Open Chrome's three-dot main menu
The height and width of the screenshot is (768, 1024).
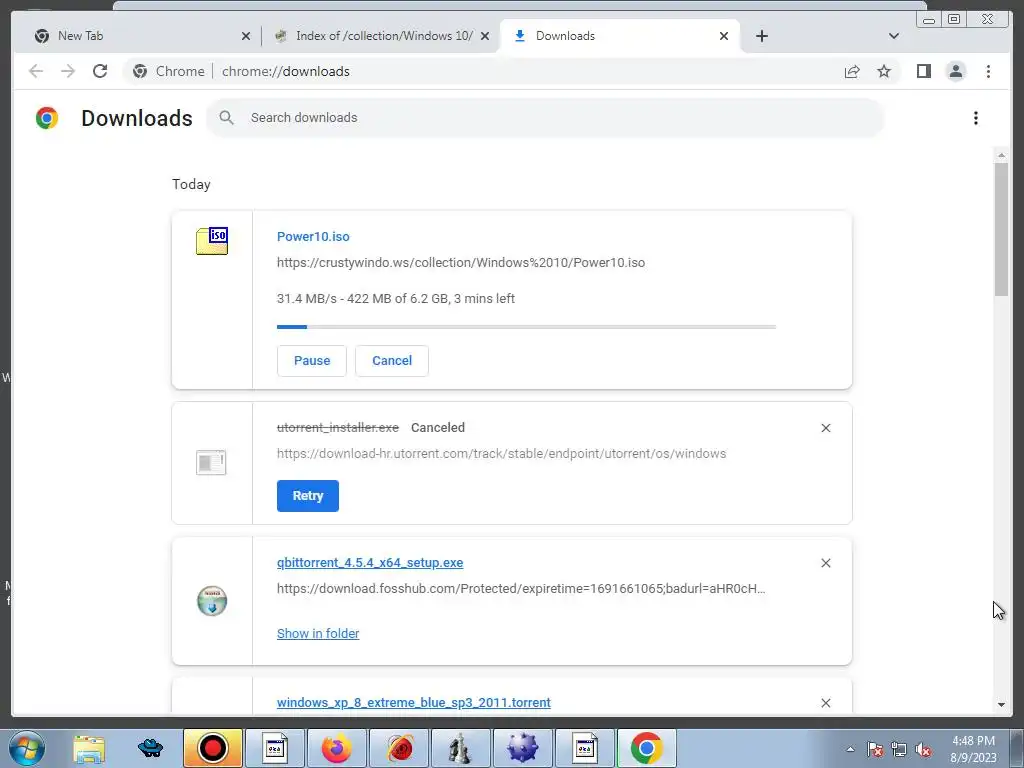[x=988, y=71]
